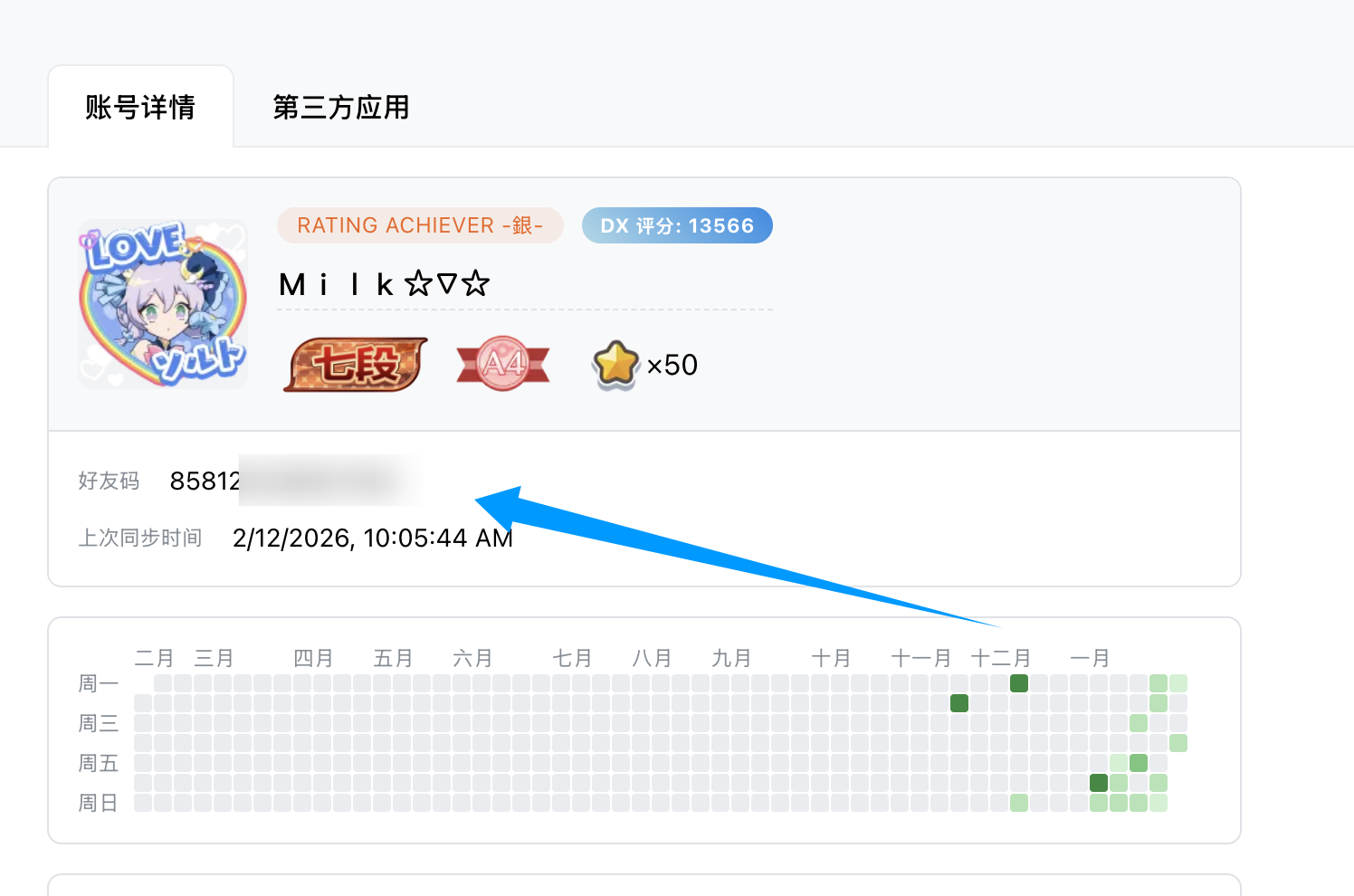This screenshot has height=896, width=1354.
Task: Click the 十二月 month label
Action: (1000, 658)
